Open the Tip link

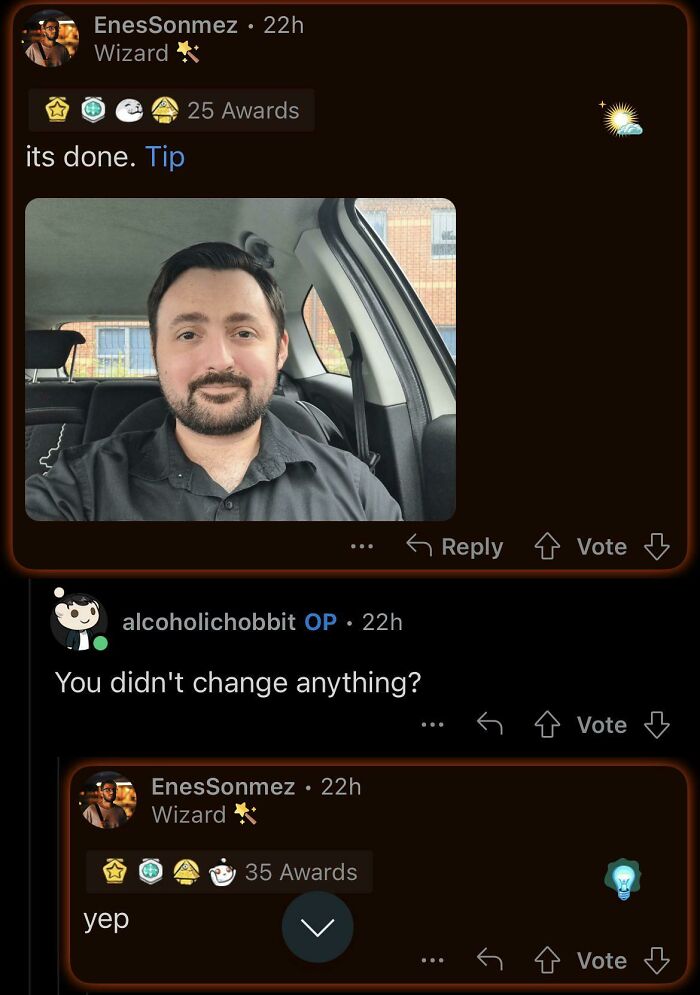pyautogui.click(x=166, y=157)
